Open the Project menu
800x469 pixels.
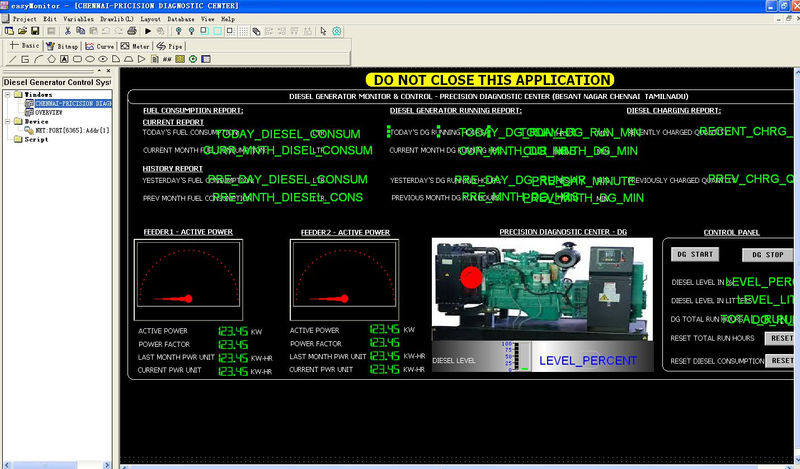[24, 19]
